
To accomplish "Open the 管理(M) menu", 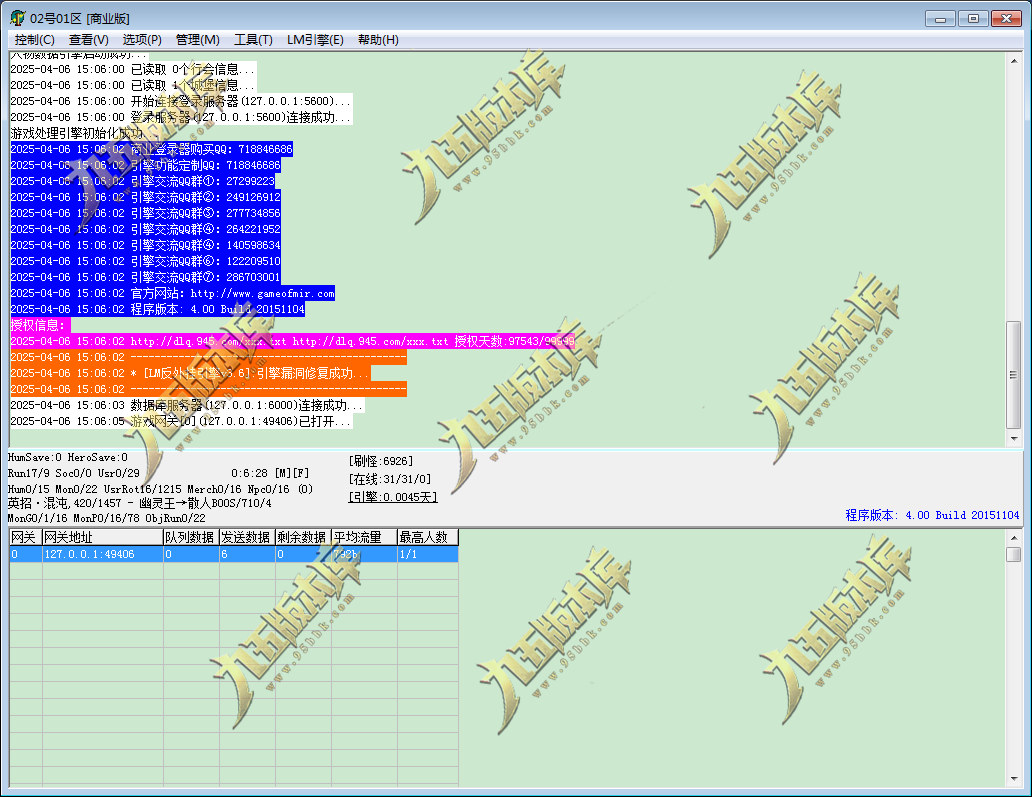I will 197,40.
